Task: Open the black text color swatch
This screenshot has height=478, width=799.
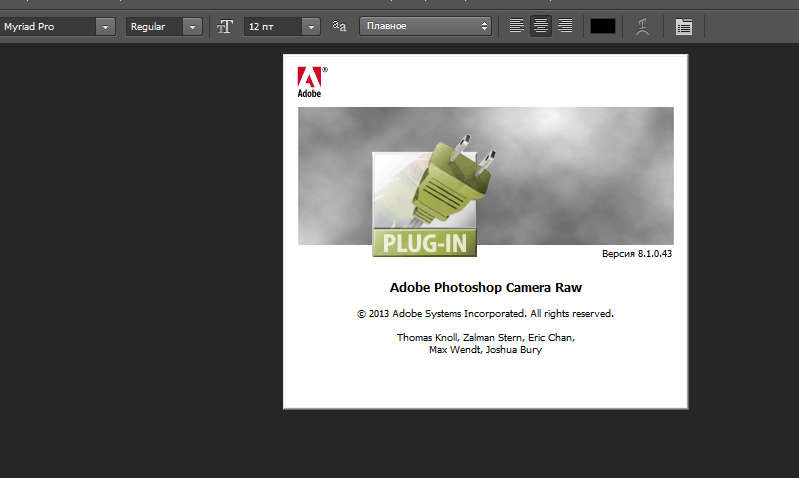Action: [x=603, y=26]
